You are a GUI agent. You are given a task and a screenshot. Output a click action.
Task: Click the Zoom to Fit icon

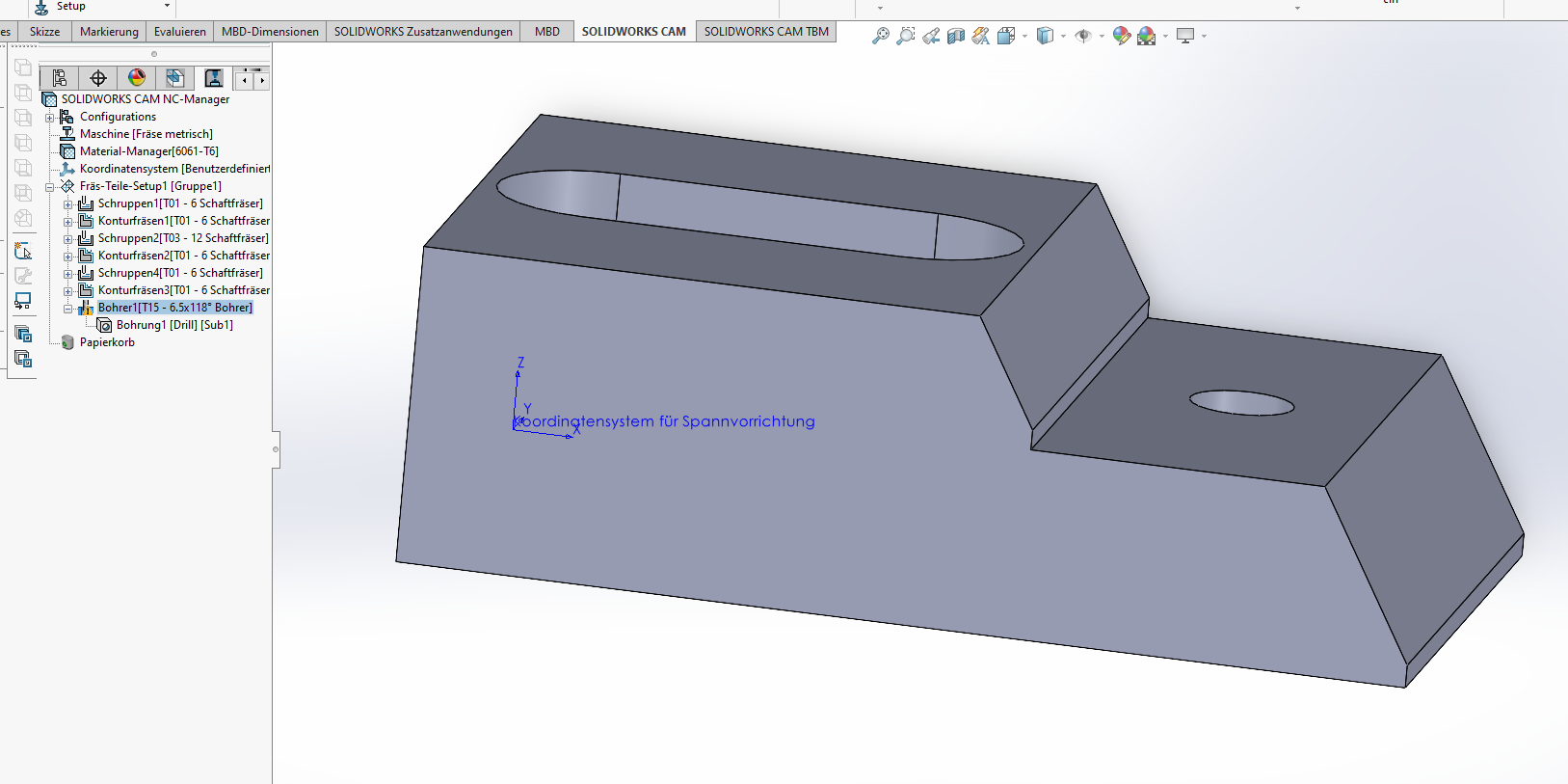881,37
